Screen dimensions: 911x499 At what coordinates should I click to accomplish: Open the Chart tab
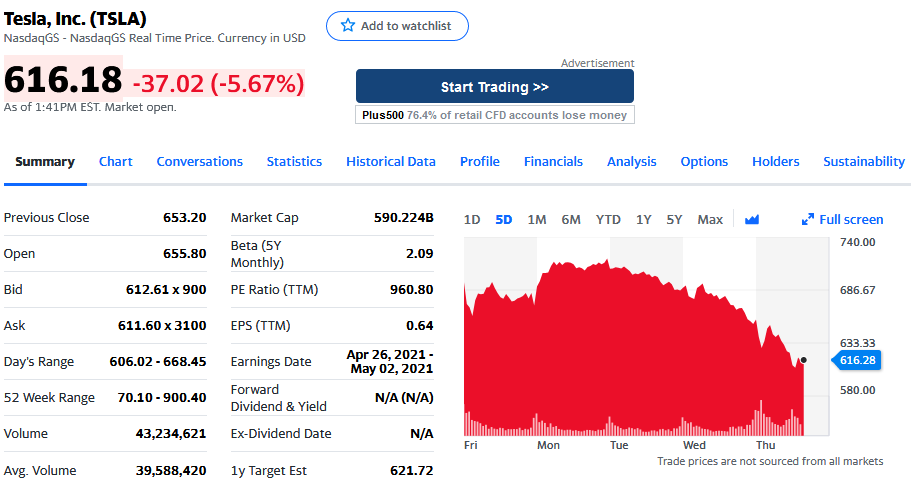(116, 162)
